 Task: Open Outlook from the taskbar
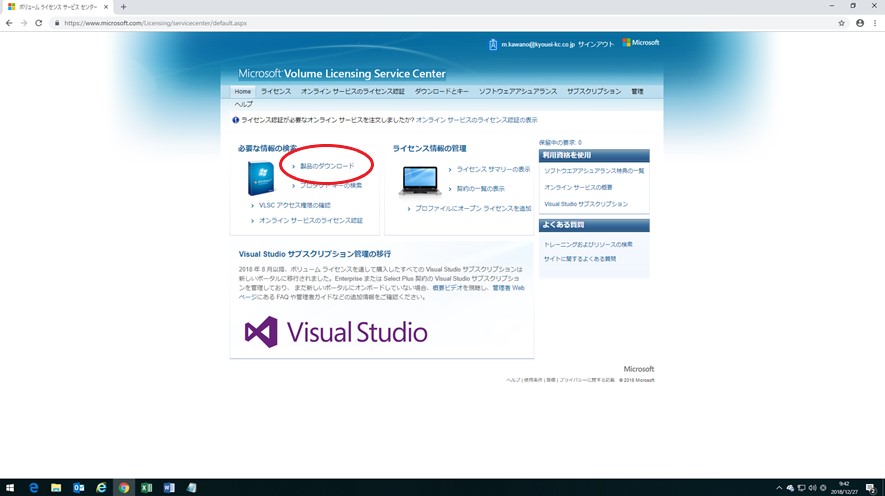point(78,488)
